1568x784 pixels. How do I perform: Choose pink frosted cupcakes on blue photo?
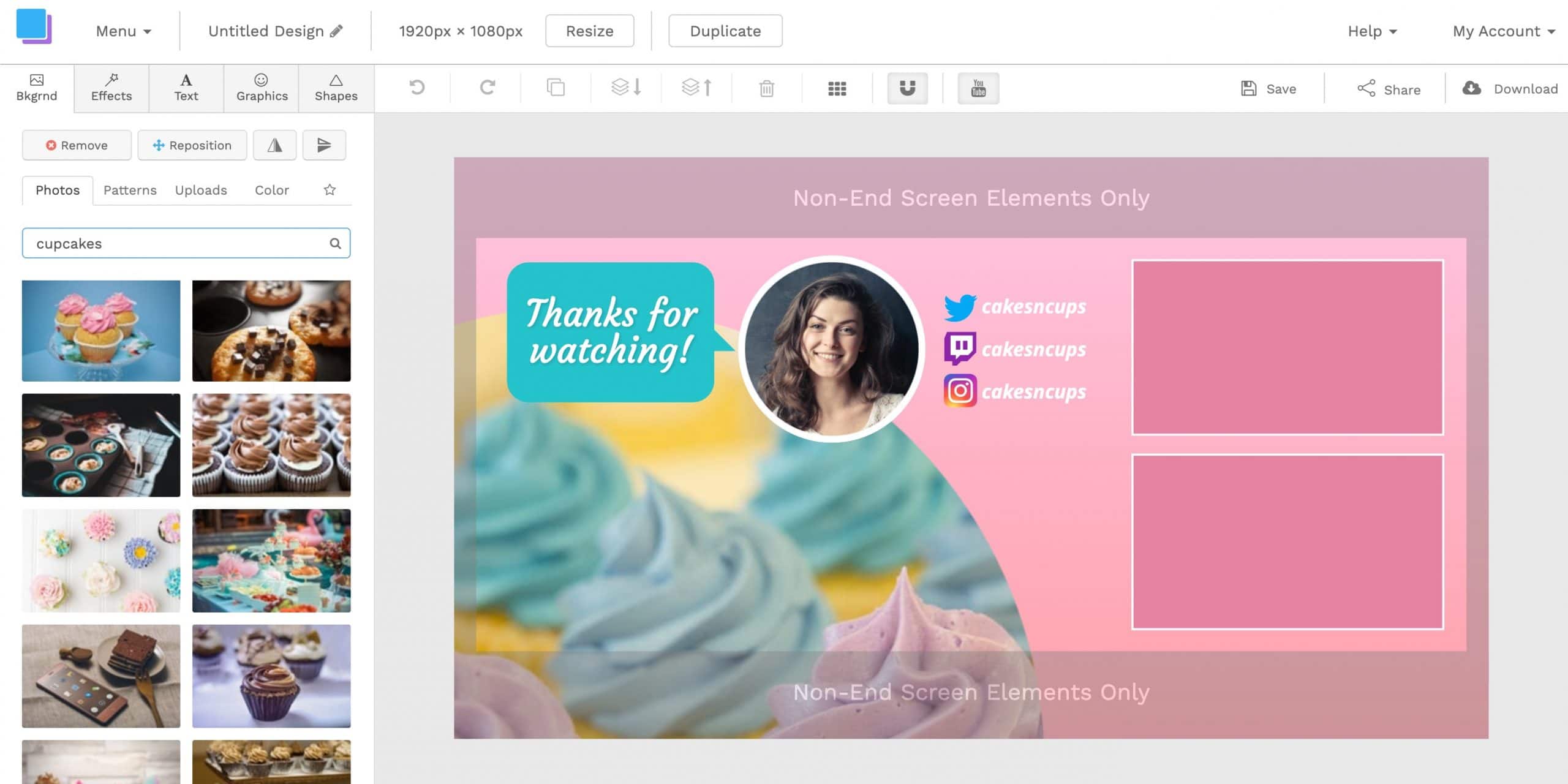(101, 331)
